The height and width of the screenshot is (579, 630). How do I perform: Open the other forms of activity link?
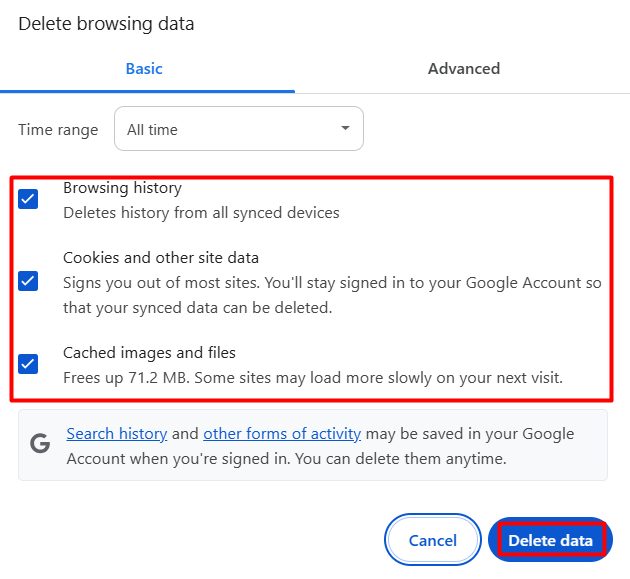pos(282,434)
